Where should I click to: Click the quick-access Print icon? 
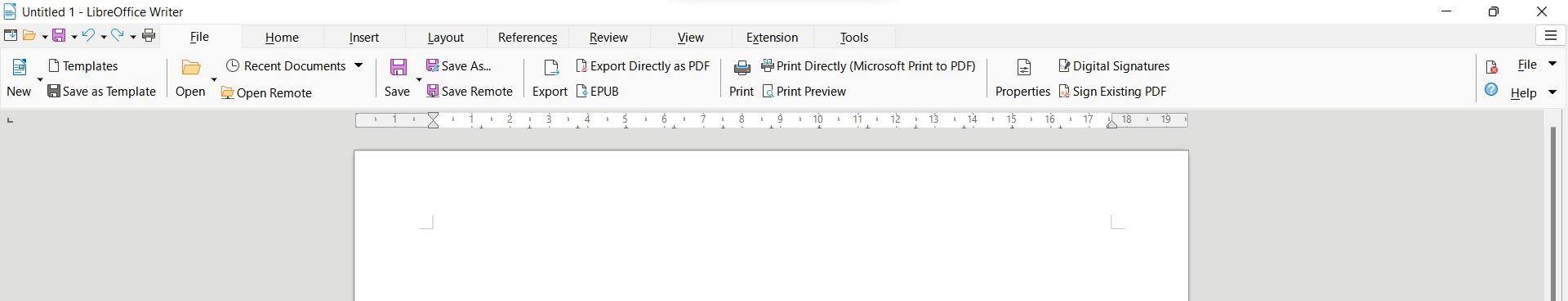tap(149, 35)
